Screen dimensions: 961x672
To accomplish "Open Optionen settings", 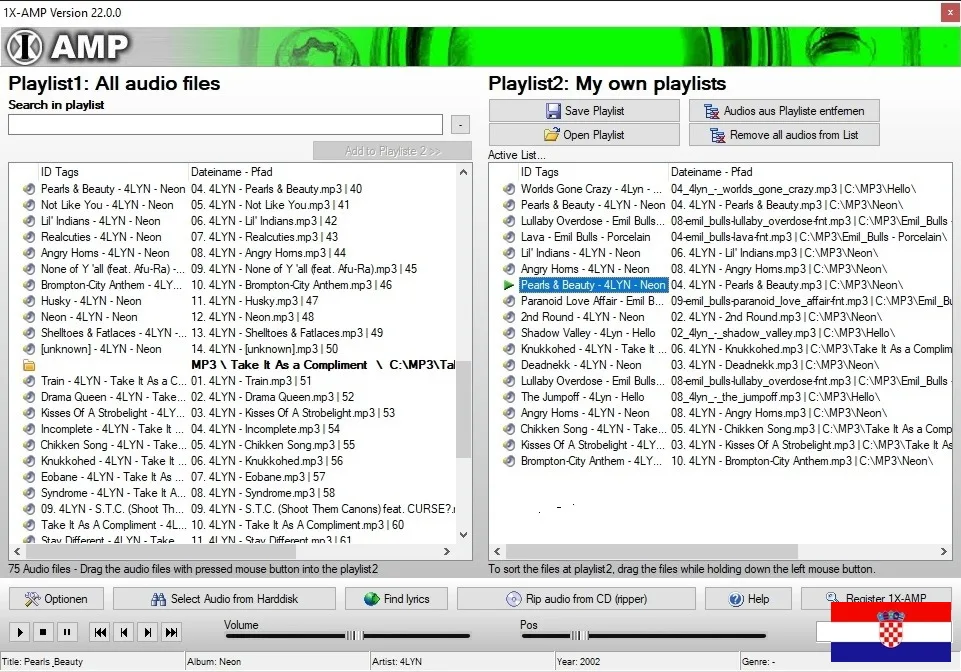I will pos(57,599).
